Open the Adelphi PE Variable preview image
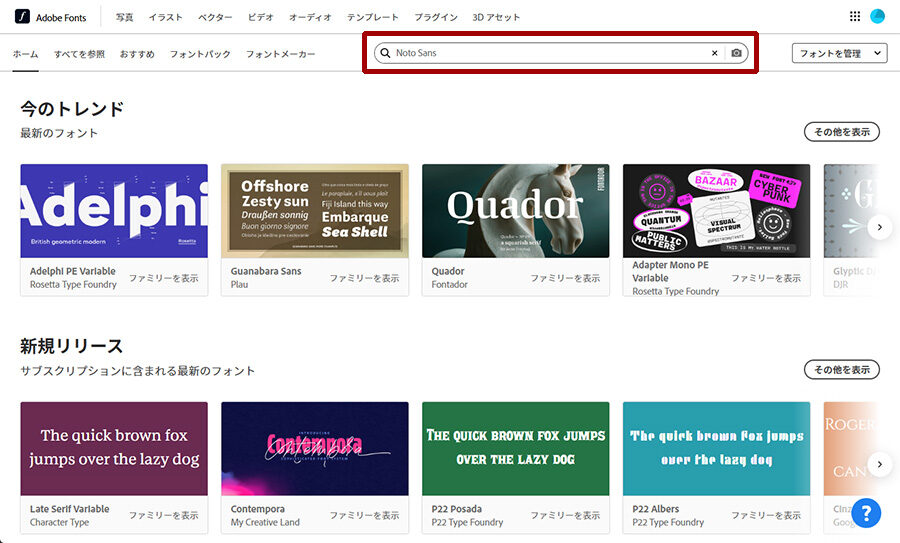Screen dimensions: 900x543 (x=114, y=211)
